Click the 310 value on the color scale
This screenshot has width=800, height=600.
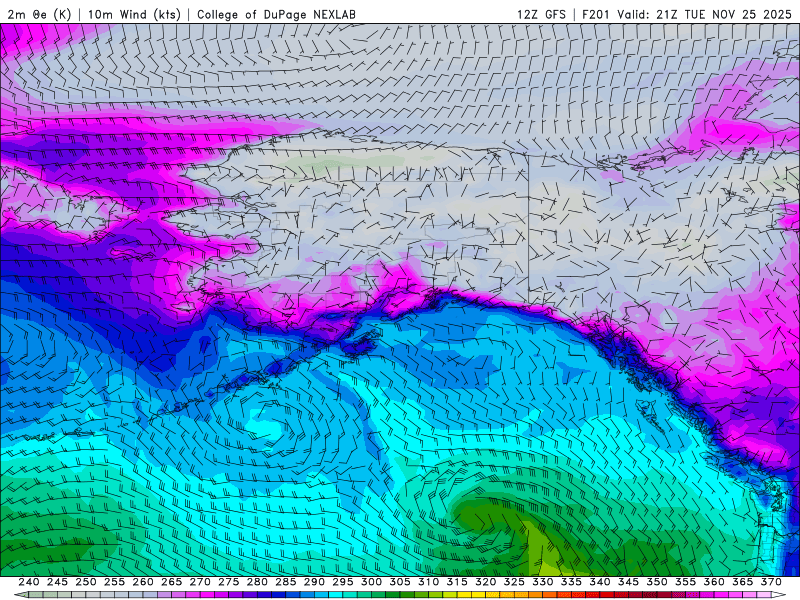click(429, 582)
